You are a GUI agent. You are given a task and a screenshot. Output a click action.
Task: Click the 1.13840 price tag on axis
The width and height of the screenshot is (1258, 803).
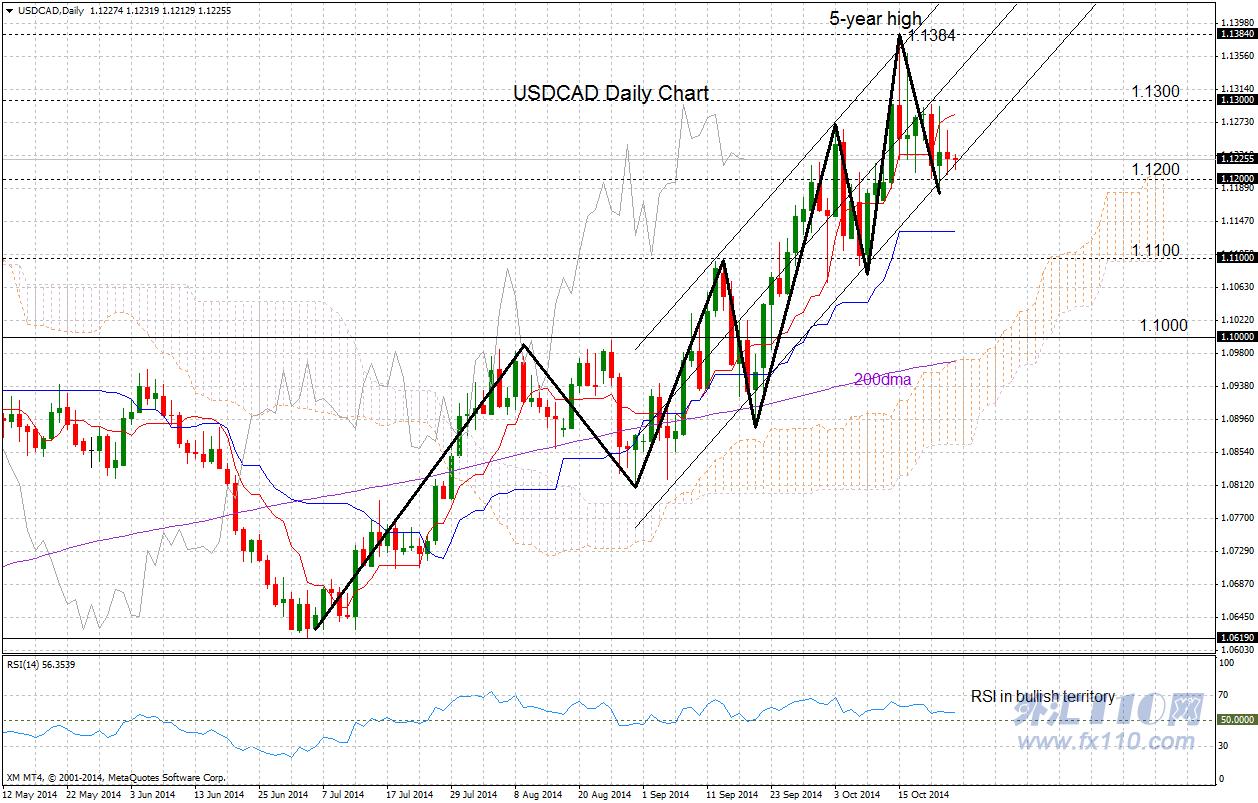(x=1236, y=34)
